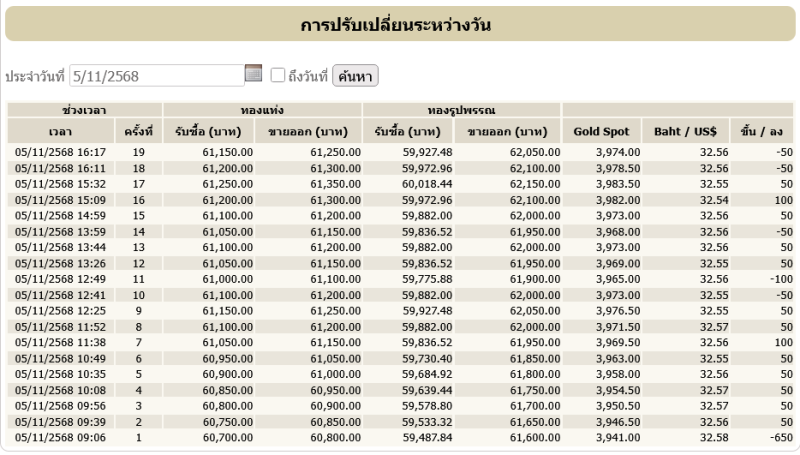Image resolution: width=800 pixels, height=455 pixels.
Task: Click the ทองรูปพรรณ group header
Action: pyautogui.click(x=462, y=109)
